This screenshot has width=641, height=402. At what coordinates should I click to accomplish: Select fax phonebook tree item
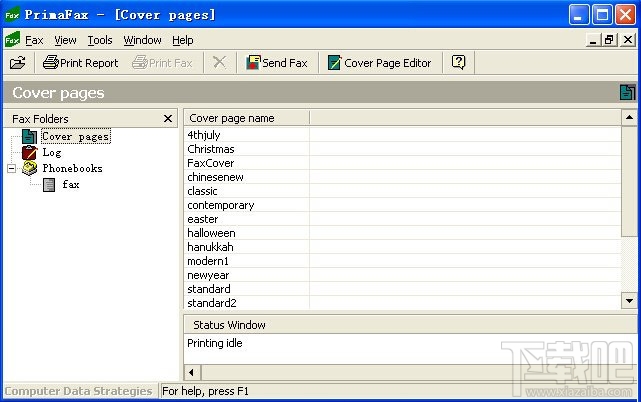pos(71,184)
